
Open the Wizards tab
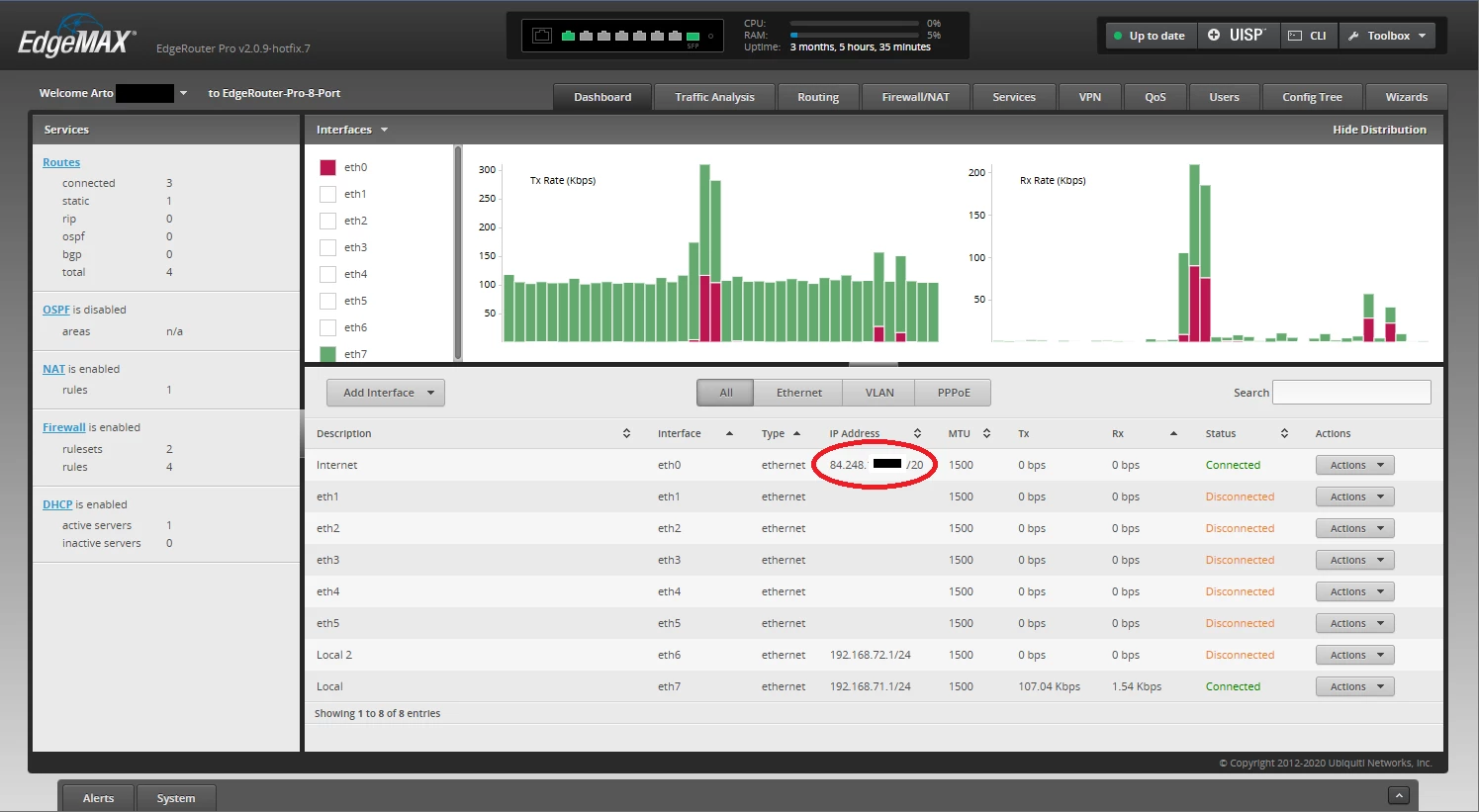(1406, 97)
